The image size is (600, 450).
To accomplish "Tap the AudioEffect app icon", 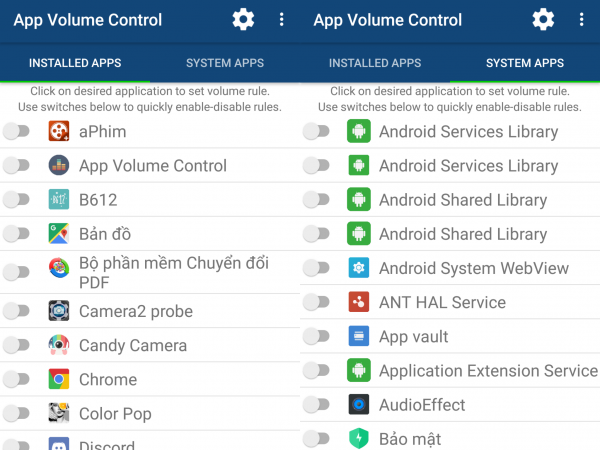I will coord(359,405).
